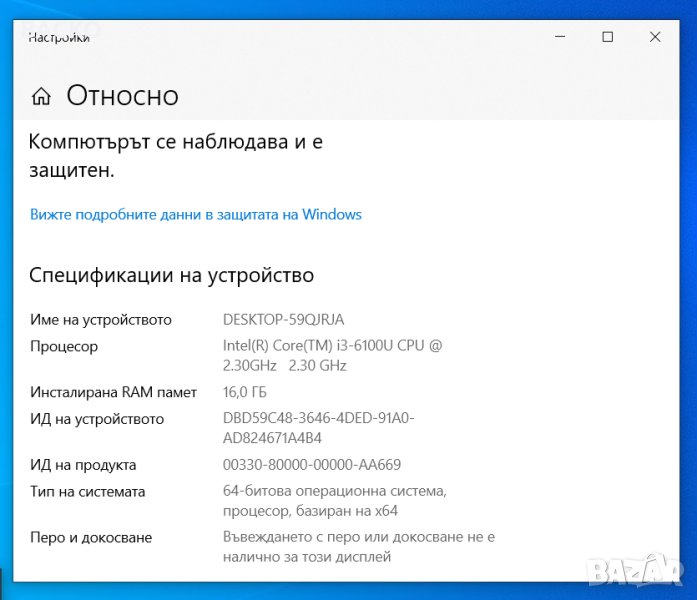697x600 pixels.
Task: Click the Име на устройството label
Action: click(x=100, y=320)
